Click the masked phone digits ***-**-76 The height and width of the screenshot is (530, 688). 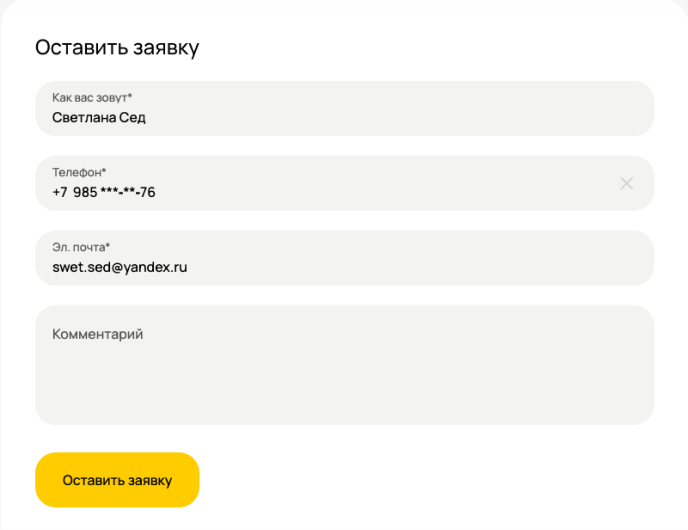coord(128,192)
